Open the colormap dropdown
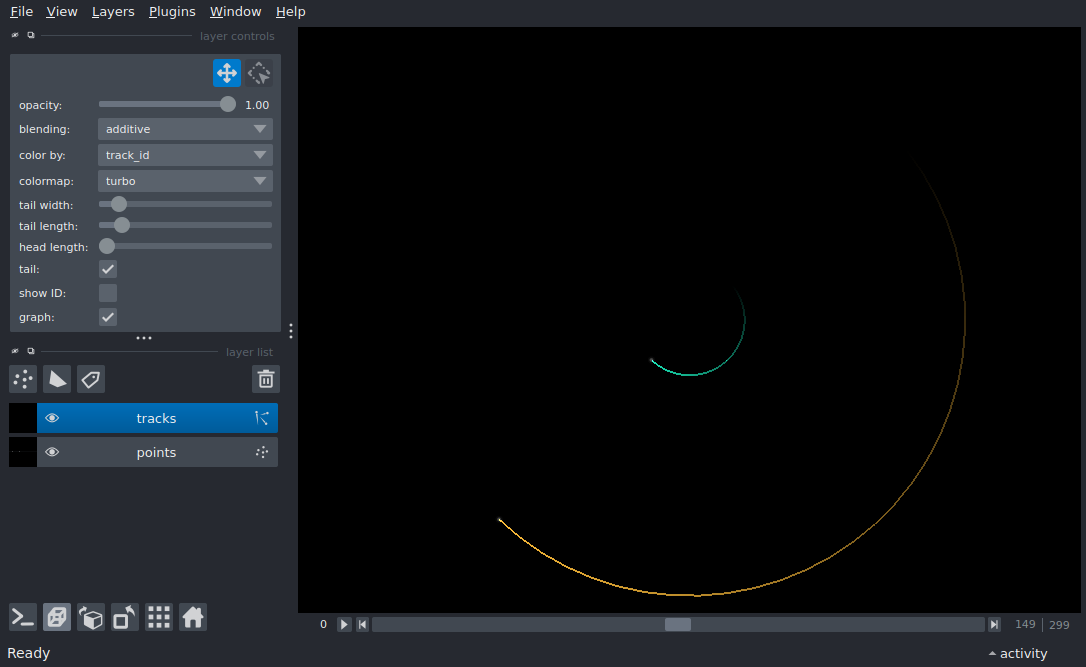The height and width of the screenshot is (667, 1086). coord(185,181)
